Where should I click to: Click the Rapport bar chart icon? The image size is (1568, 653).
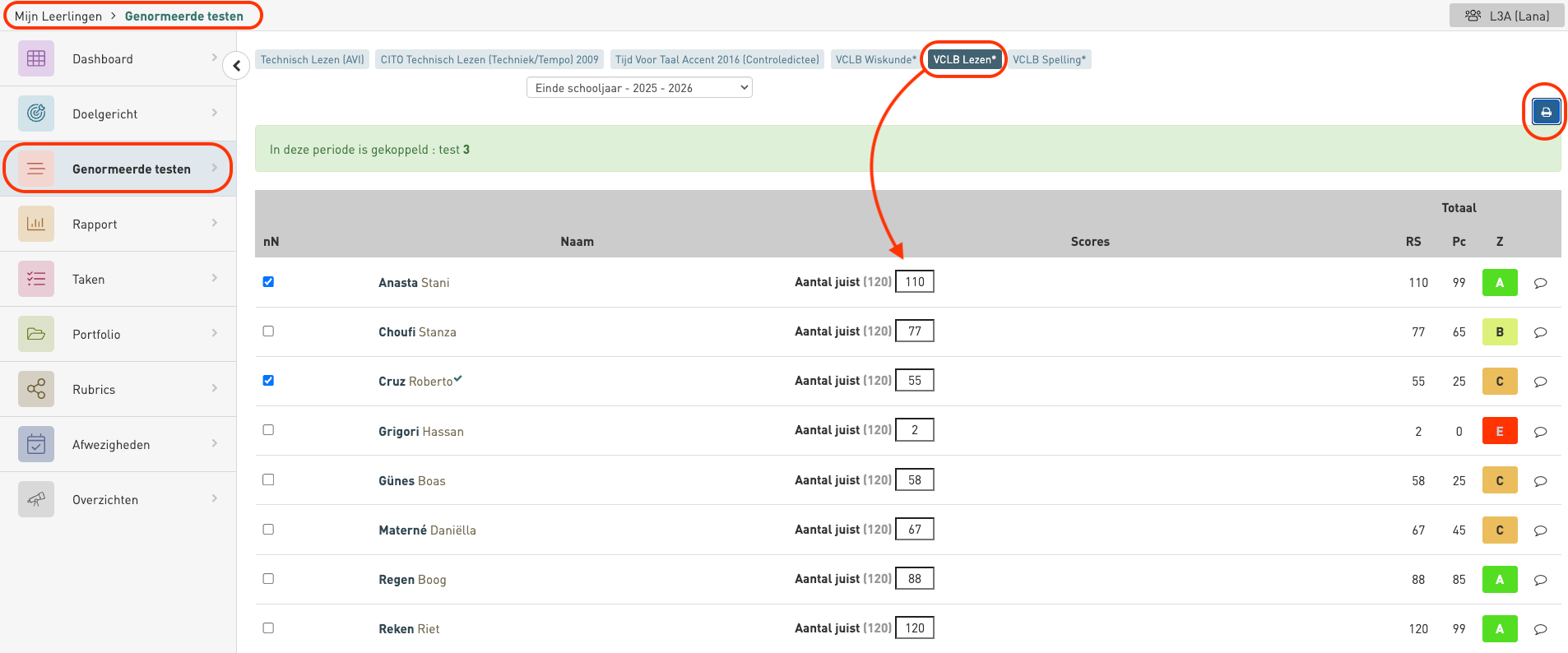pyautogui.click(x=36, y=224)
